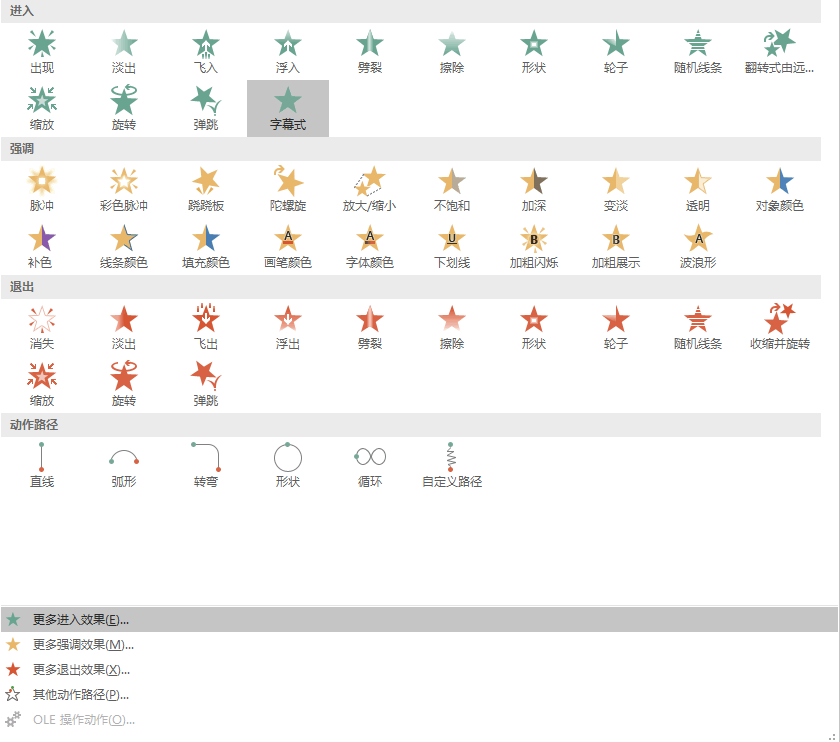Apply the 对象颜色 emphasis effect
The width and height of the screenshot is (840, 742).
click(x=779, y=190)
